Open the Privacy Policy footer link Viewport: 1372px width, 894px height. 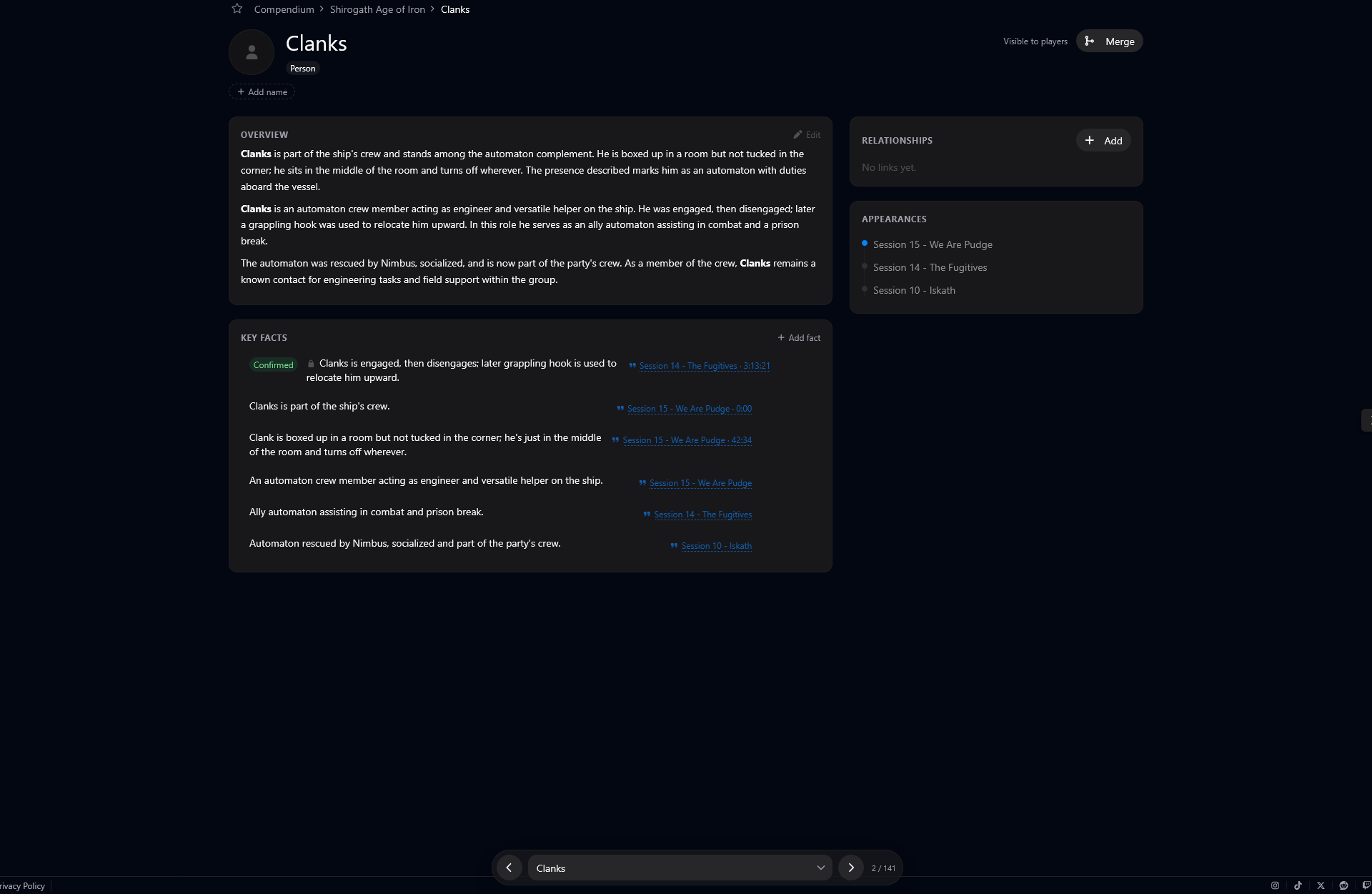(x=22, y=885)
